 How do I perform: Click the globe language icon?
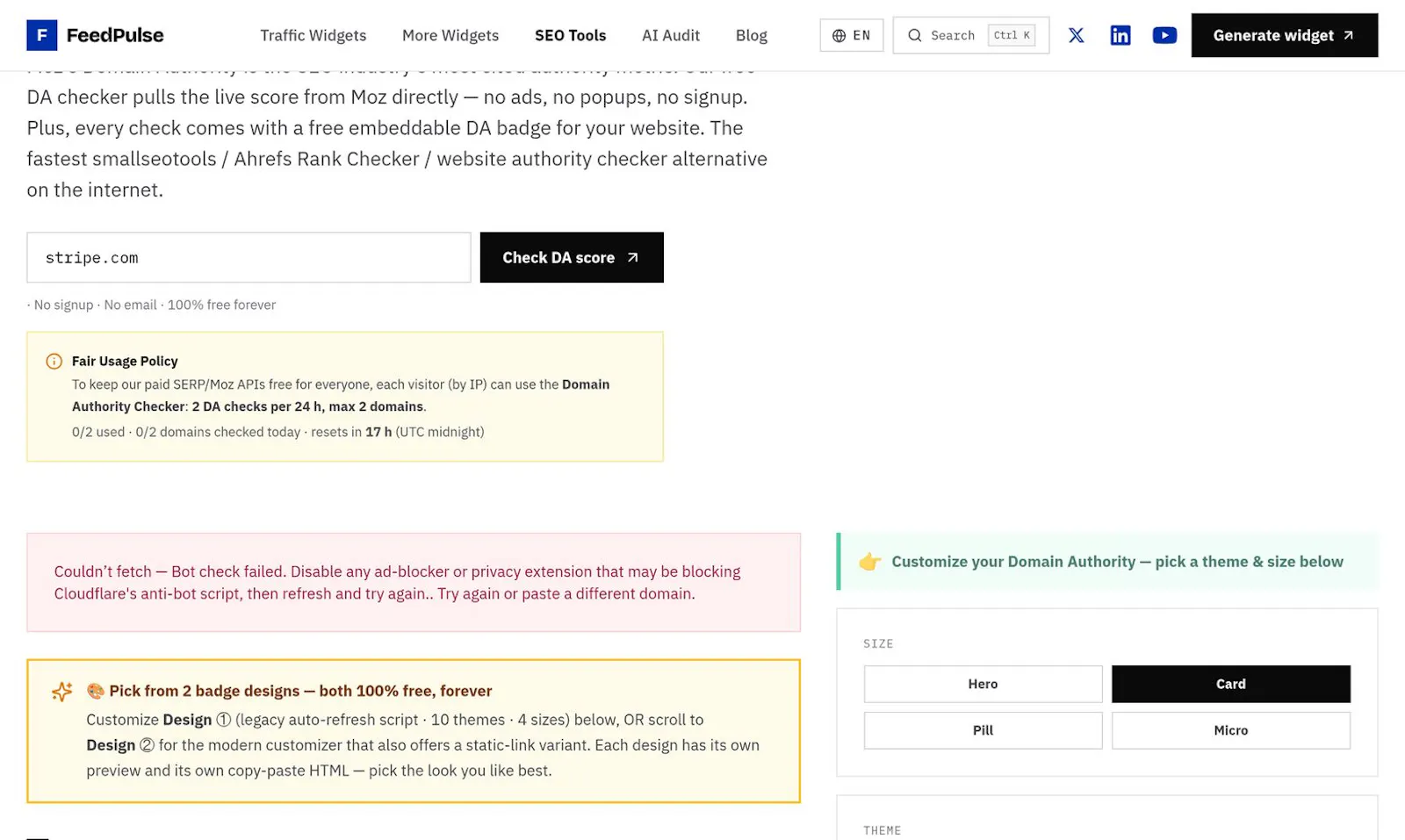coord(839,35)
